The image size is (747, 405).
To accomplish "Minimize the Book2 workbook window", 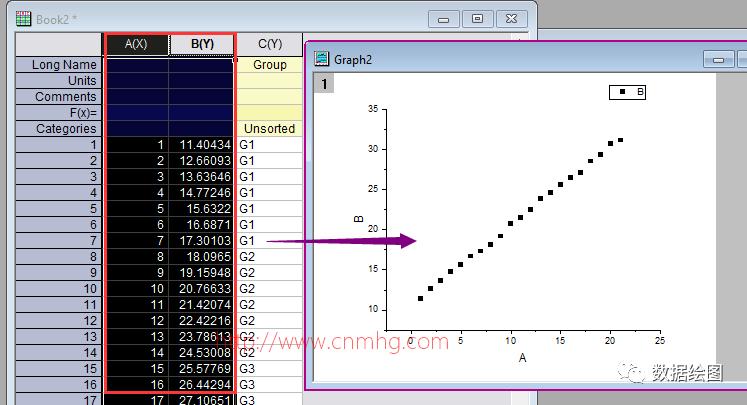I will point(444,19).
